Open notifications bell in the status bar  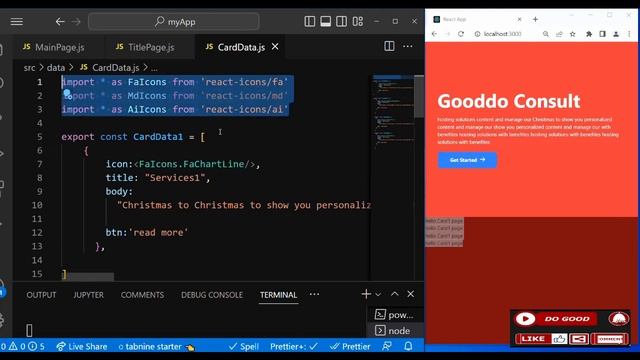point(408,346)
